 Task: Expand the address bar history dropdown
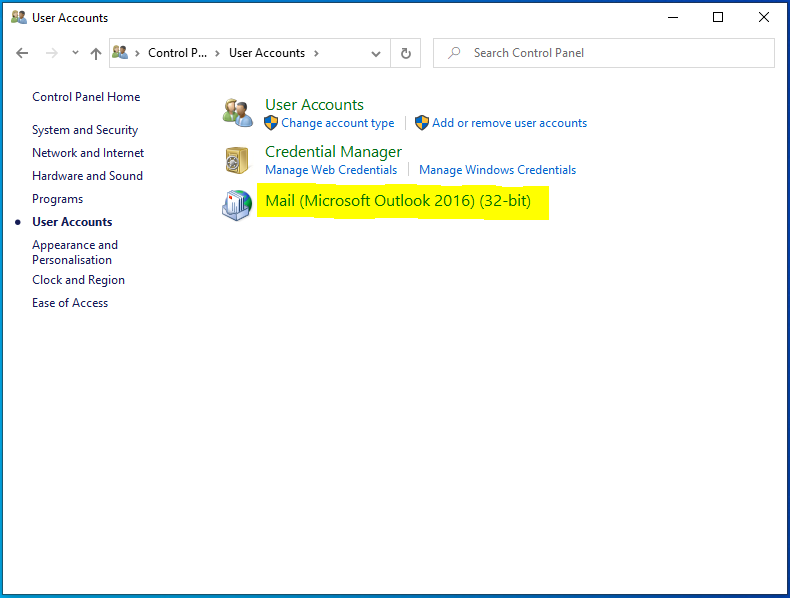pos(376,53)
